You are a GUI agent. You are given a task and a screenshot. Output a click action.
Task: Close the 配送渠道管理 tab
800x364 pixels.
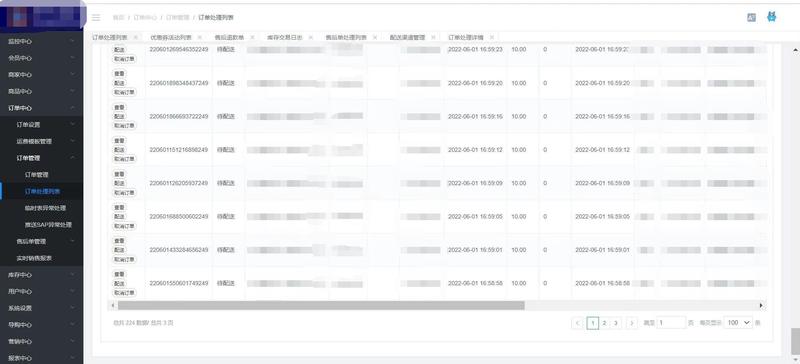(433, 37)
